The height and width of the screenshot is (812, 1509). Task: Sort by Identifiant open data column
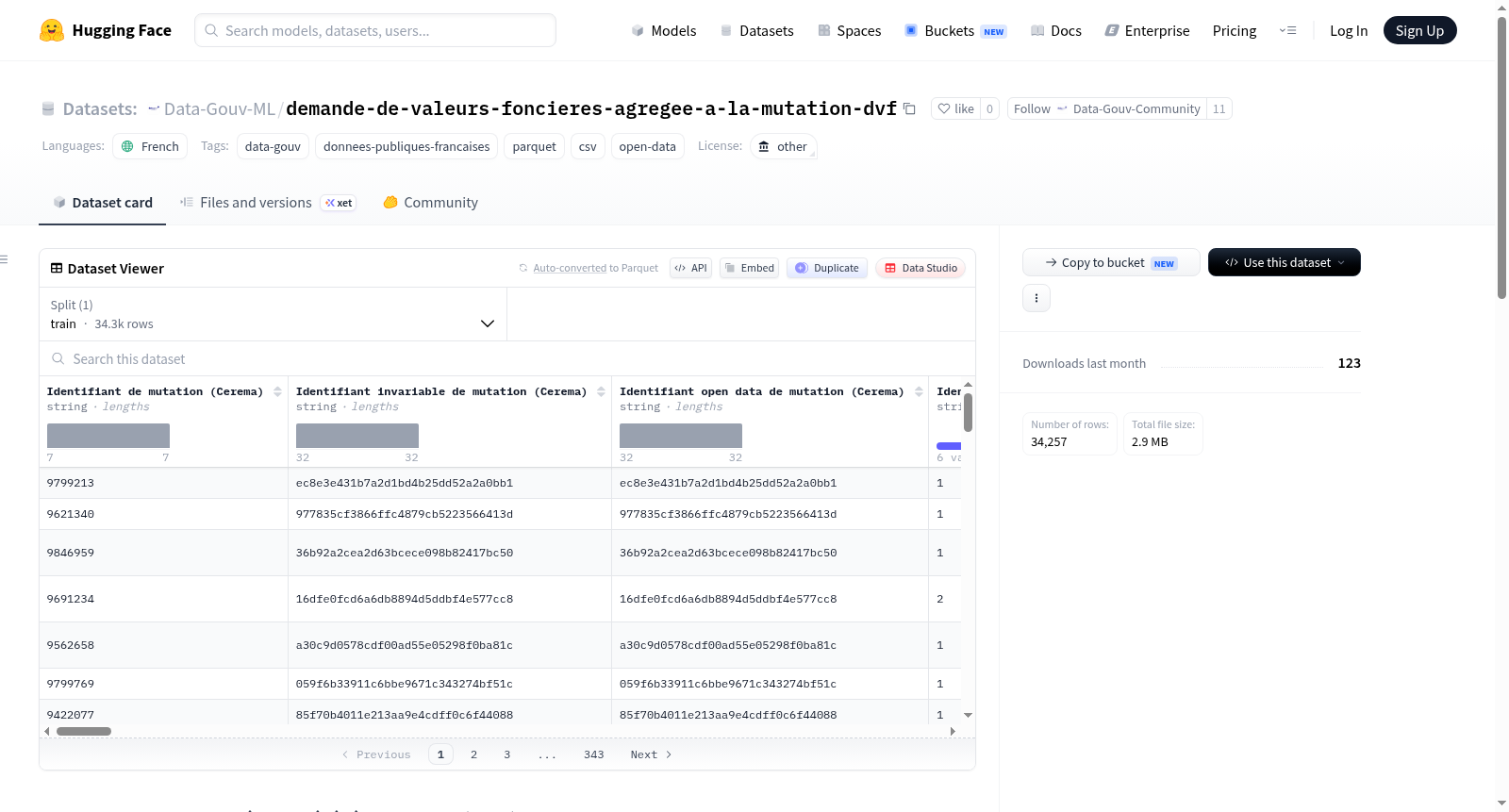(x=919, y=391)
